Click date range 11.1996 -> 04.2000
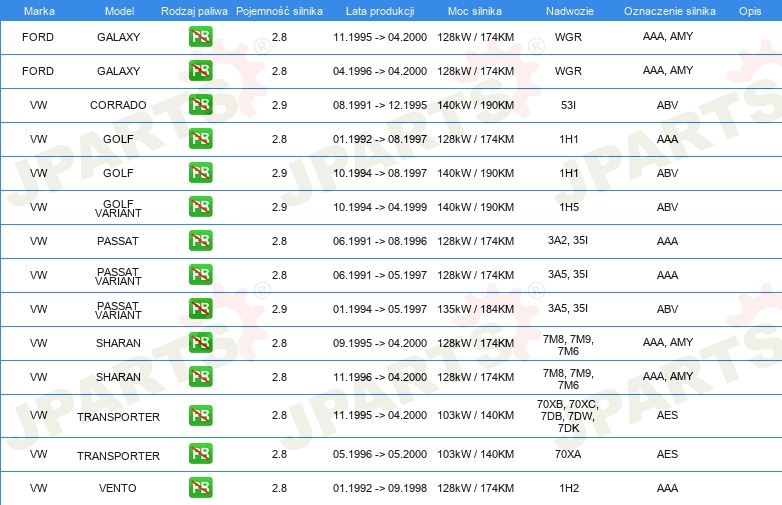 (x=380, y=377)
